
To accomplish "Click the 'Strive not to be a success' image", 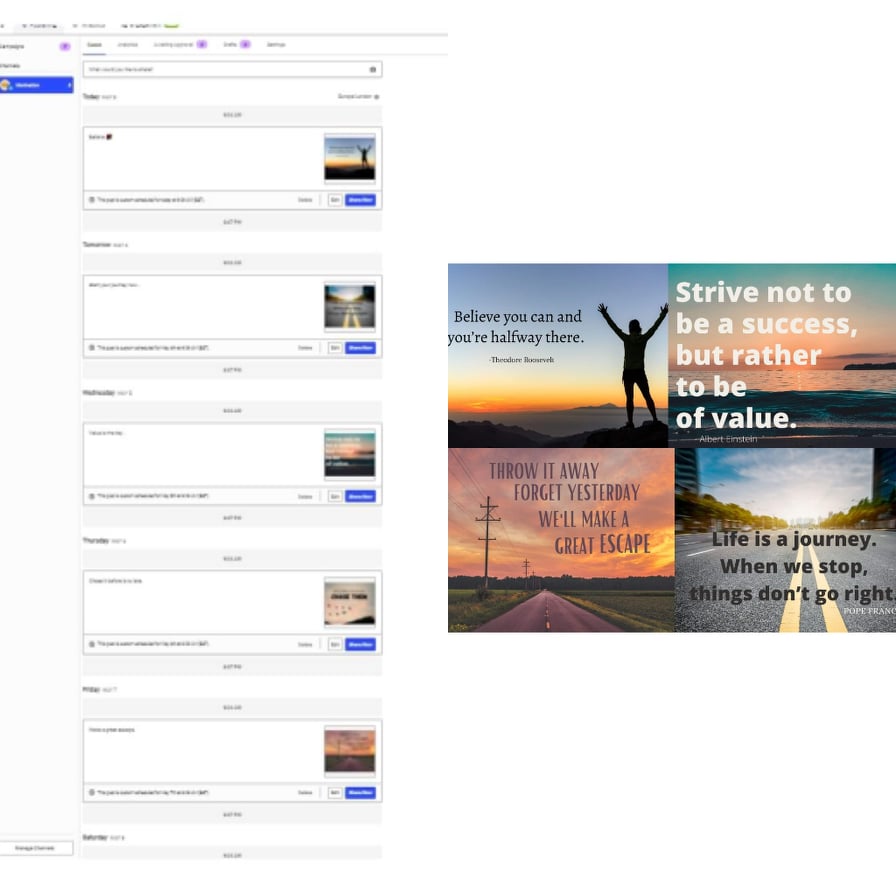I will pyautogui.click(x=782, y=355).
